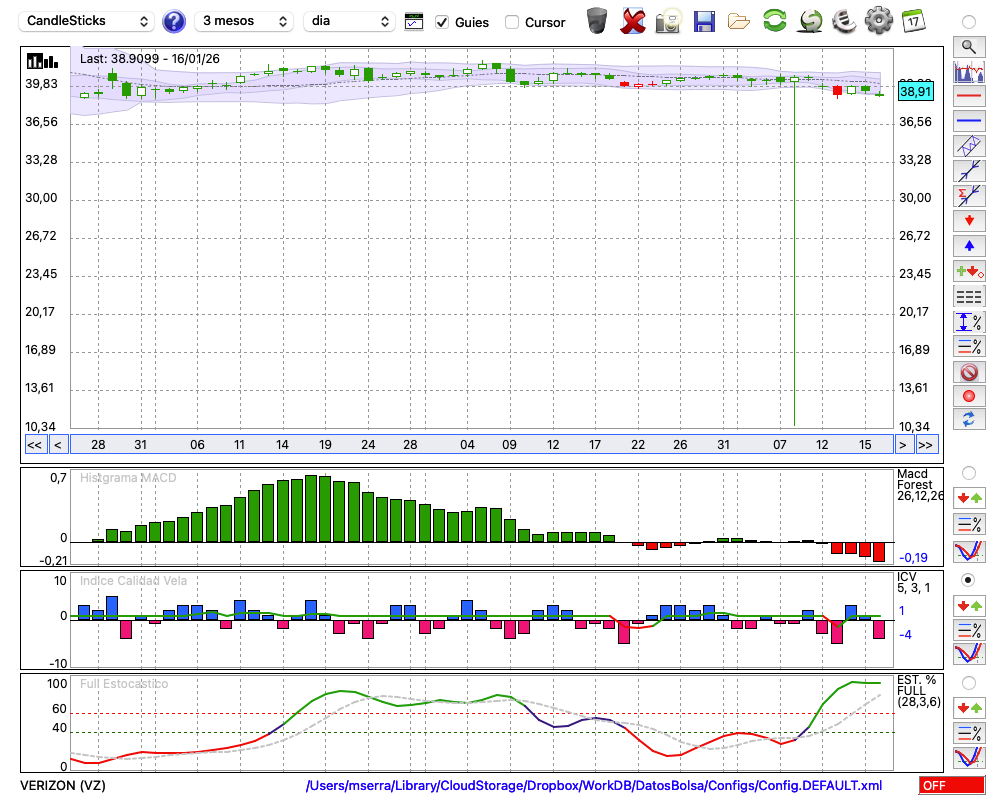Click the red OFF button
Viewport: 1000px width, 800px height.
tap(950, 786)
